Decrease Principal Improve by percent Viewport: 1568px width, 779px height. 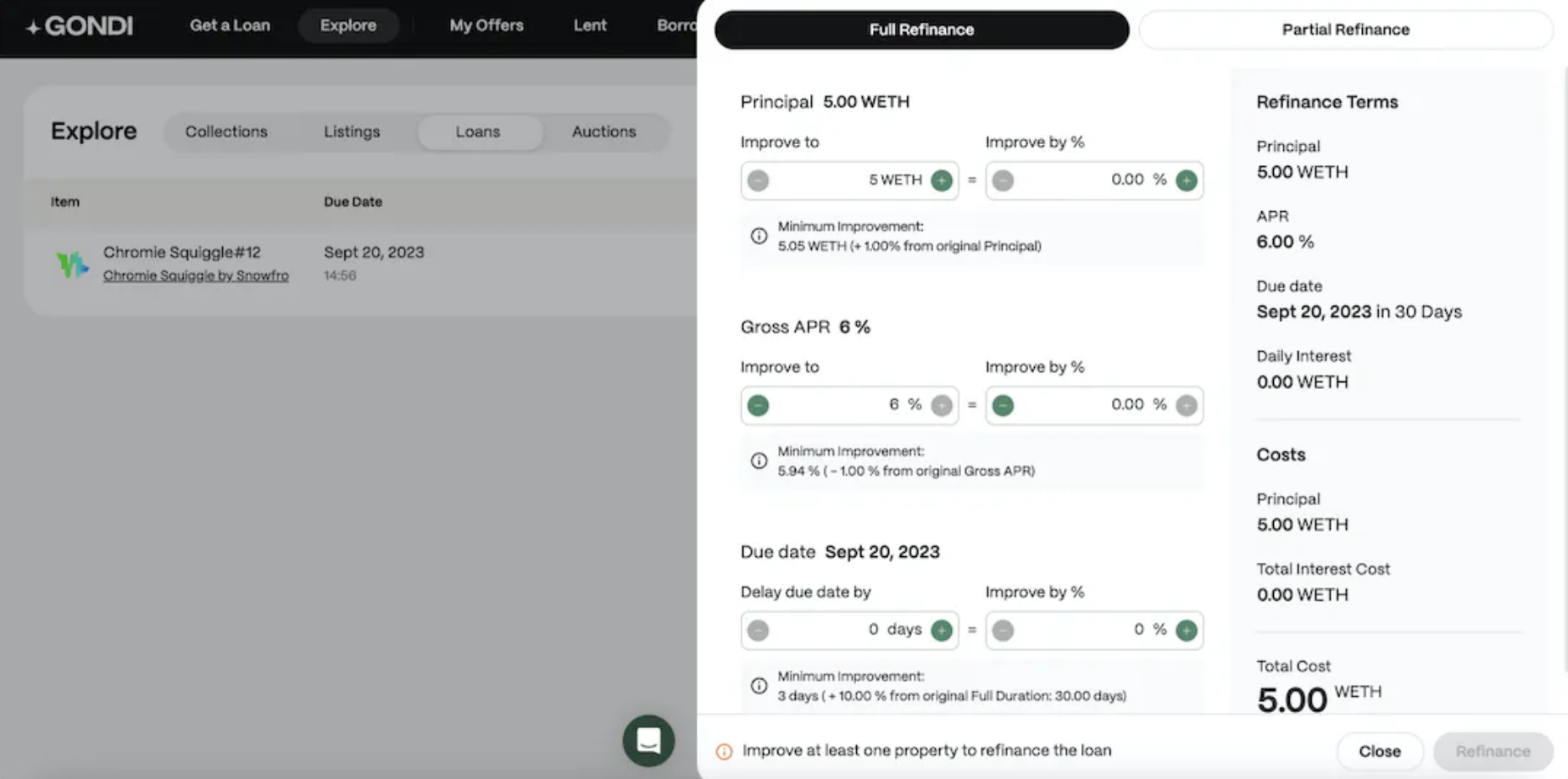click(x=1003, y=181)
